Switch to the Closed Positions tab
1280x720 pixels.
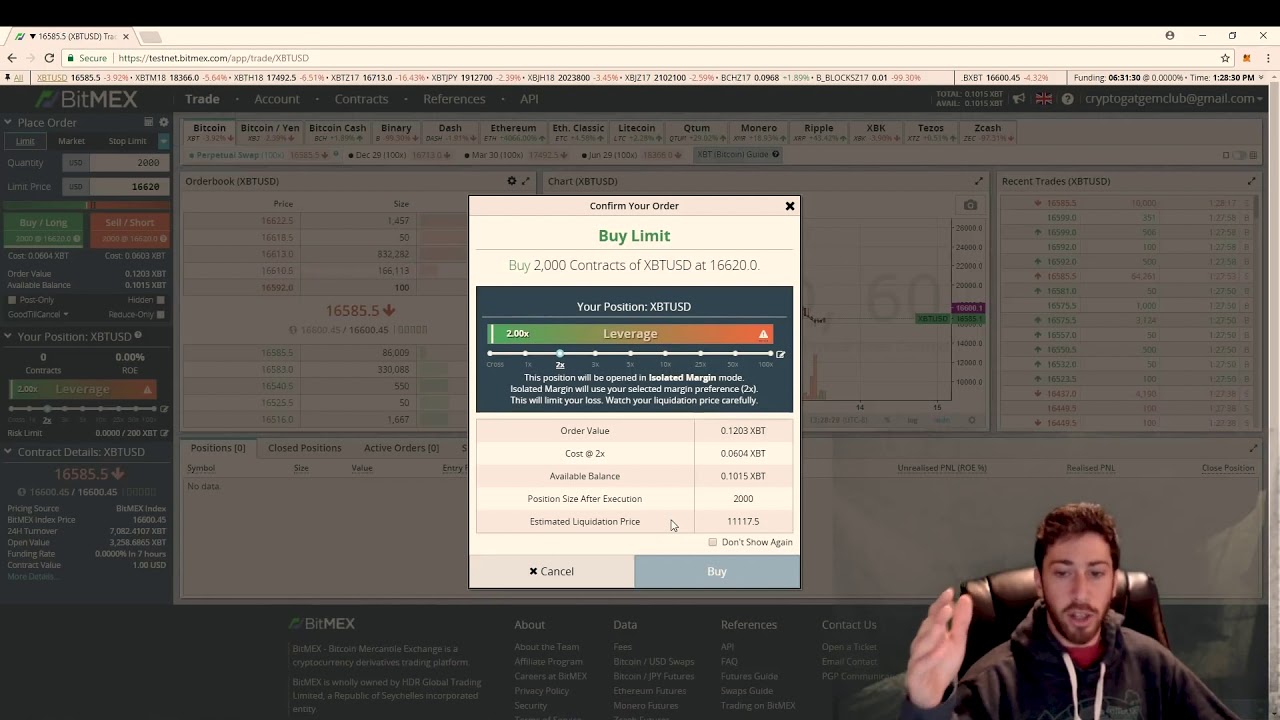pos(304,448)
